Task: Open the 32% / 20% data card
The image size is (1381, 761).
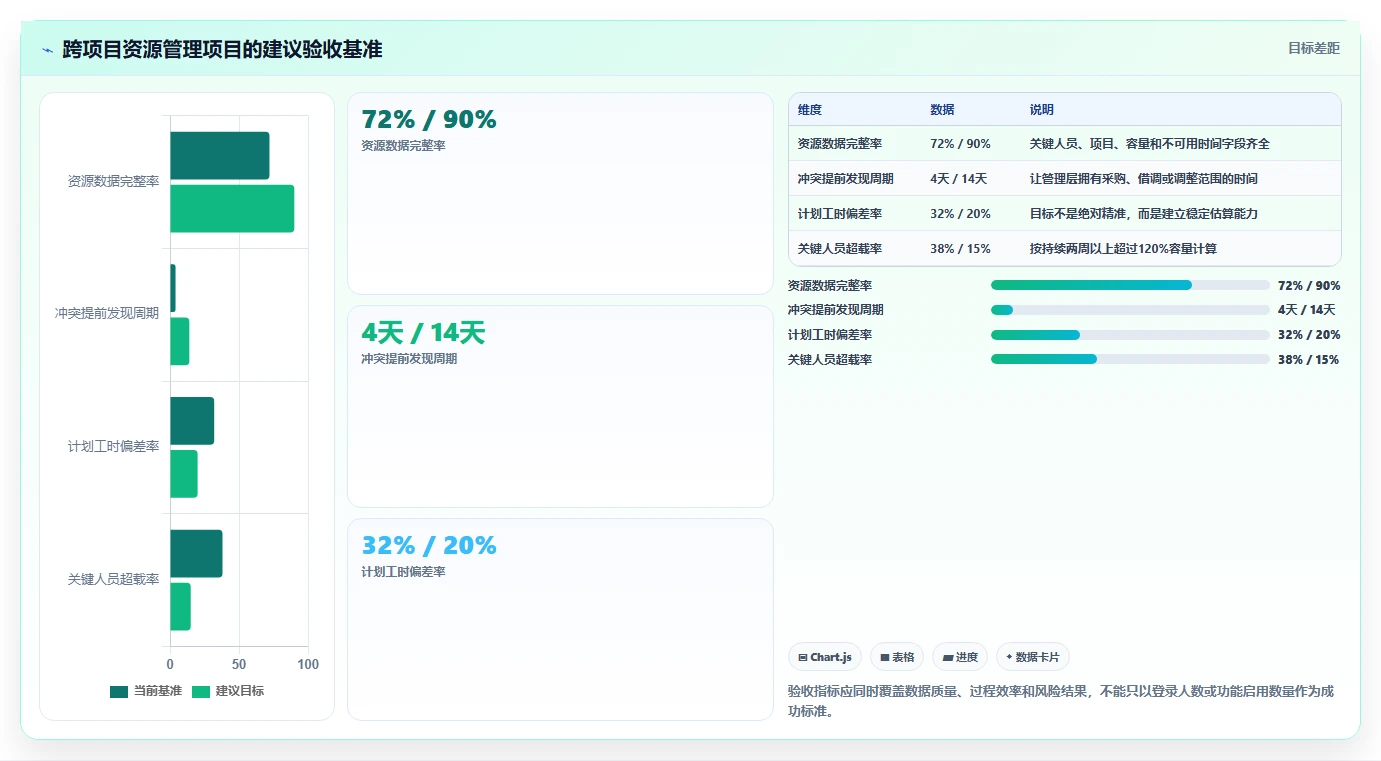Action: 560,619
